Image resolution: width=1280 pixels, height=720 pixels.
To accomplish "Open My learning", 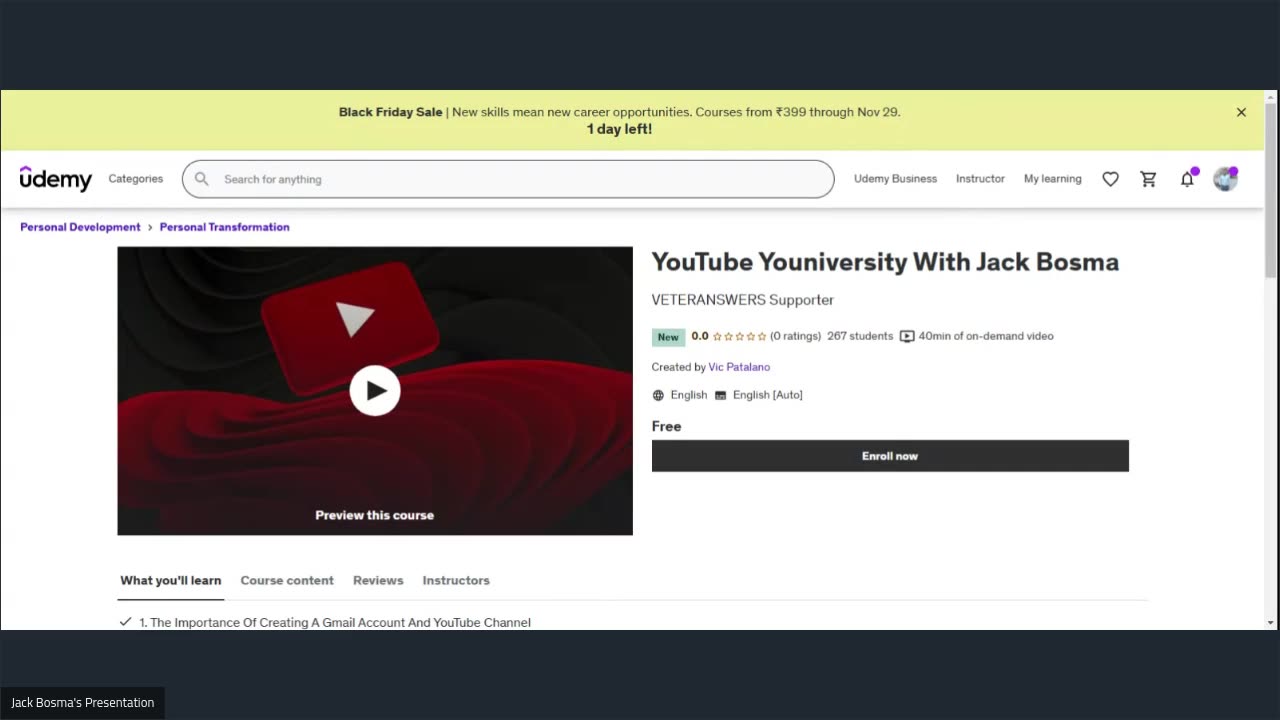I will tap(1052, 179).
